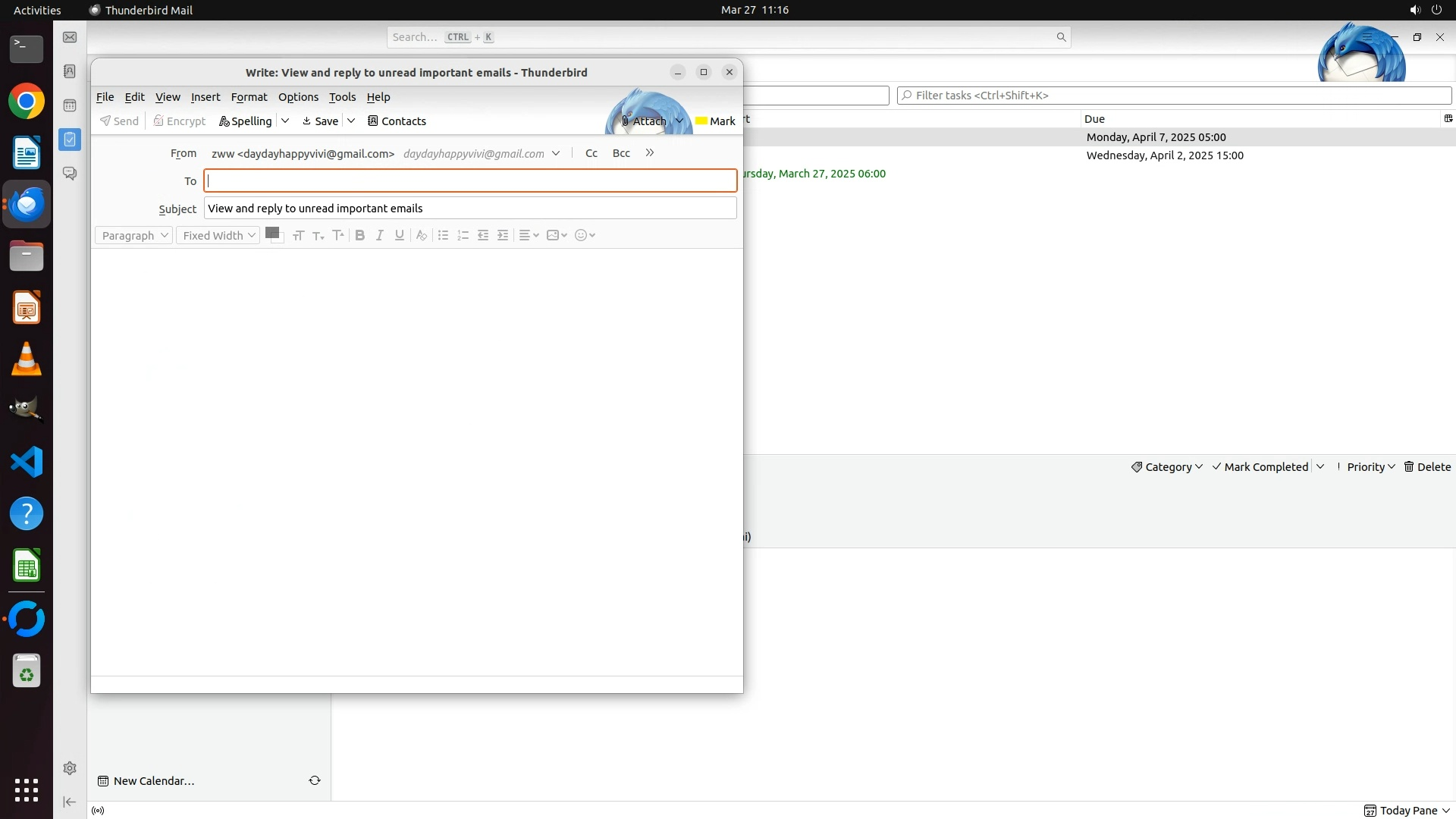Open the Paragraph style dropdown

click(134, 235)
